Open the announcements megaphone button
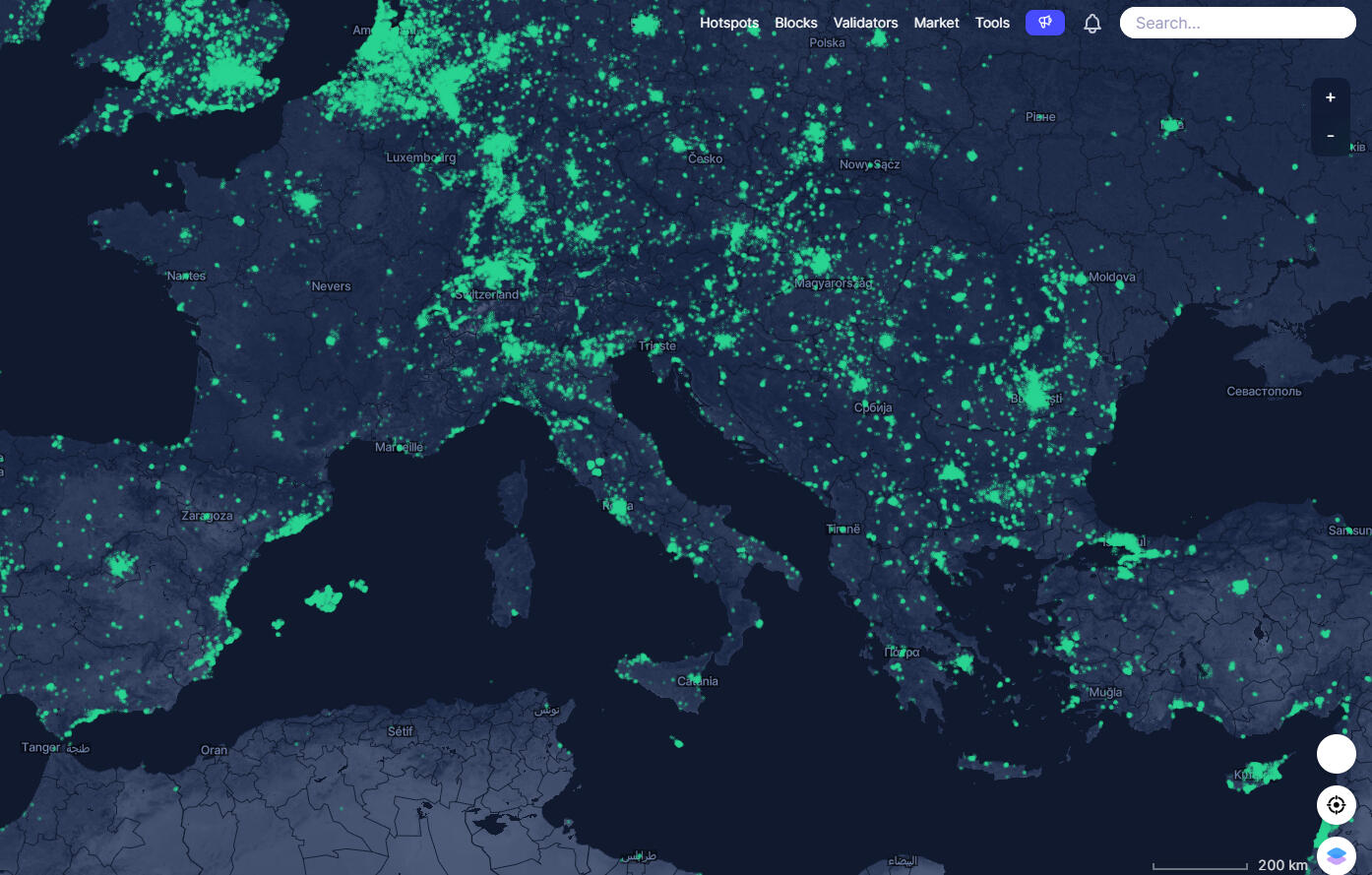1372x875 pixels. click(x=1044, y=23)
